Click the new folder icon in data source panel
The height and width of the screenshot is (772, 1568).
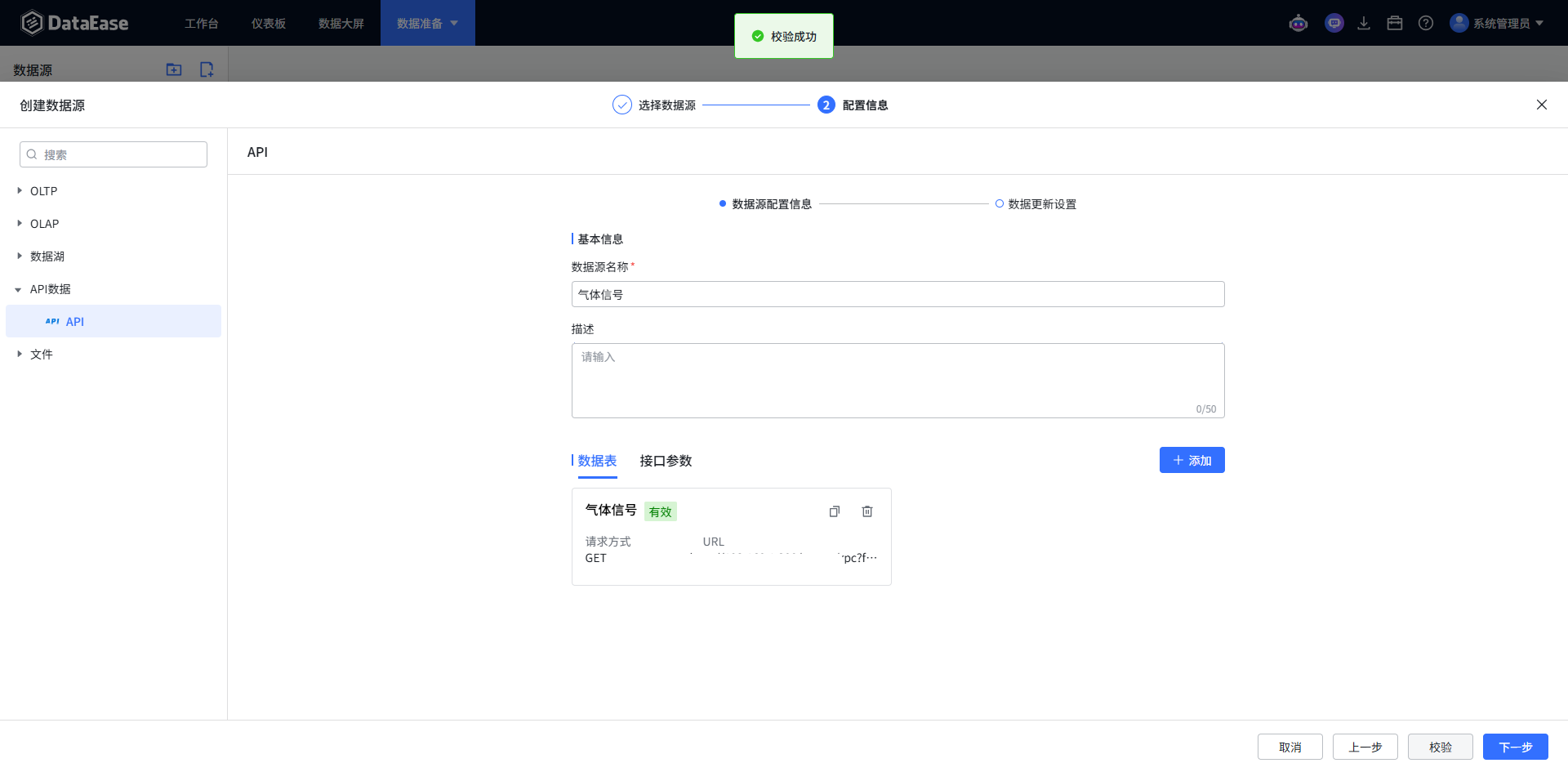tap(174, 69)
